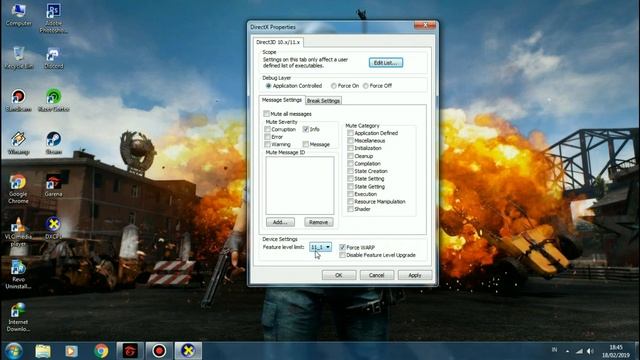Cancel the DirectX Properties dialog
The height and width of the screenshot is (360, 640).
click(x=376, y=275)
